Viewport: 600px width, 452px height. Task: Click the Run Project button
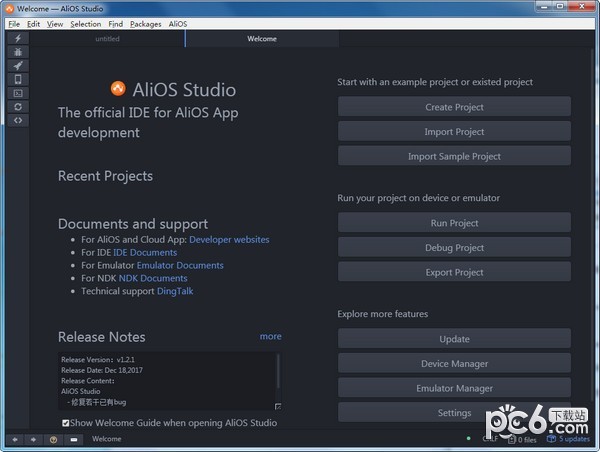click(454, 223)
